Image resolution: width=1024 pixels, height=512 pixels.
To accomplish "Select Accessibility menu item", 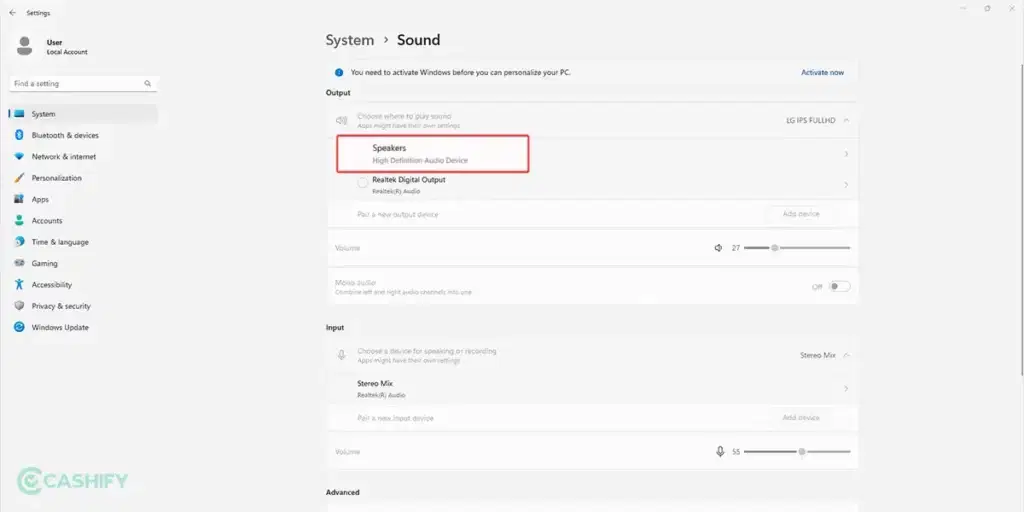I will (84, 285).
